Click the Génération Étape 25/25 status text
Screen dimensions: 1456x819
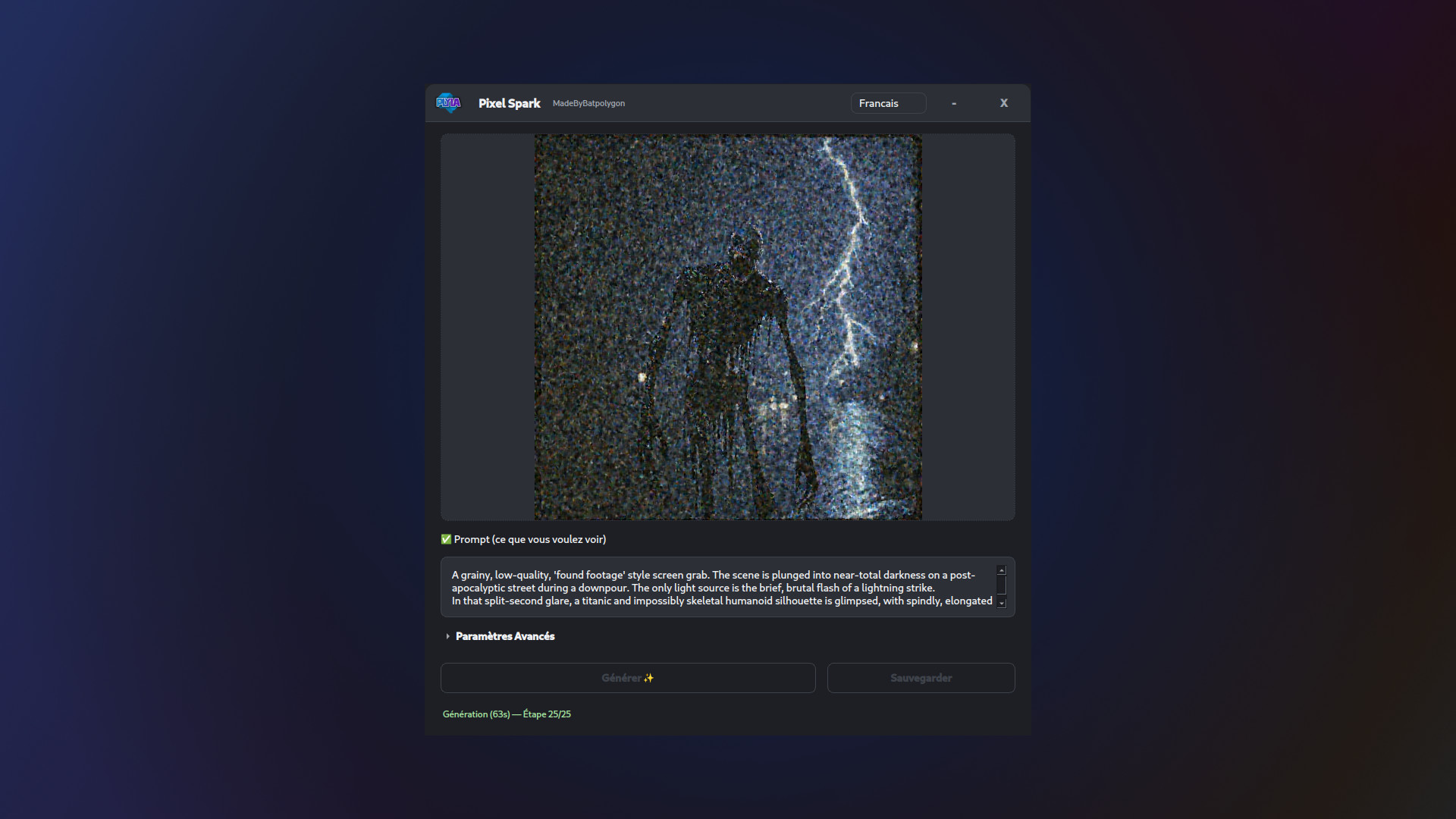tap(507, 714)
